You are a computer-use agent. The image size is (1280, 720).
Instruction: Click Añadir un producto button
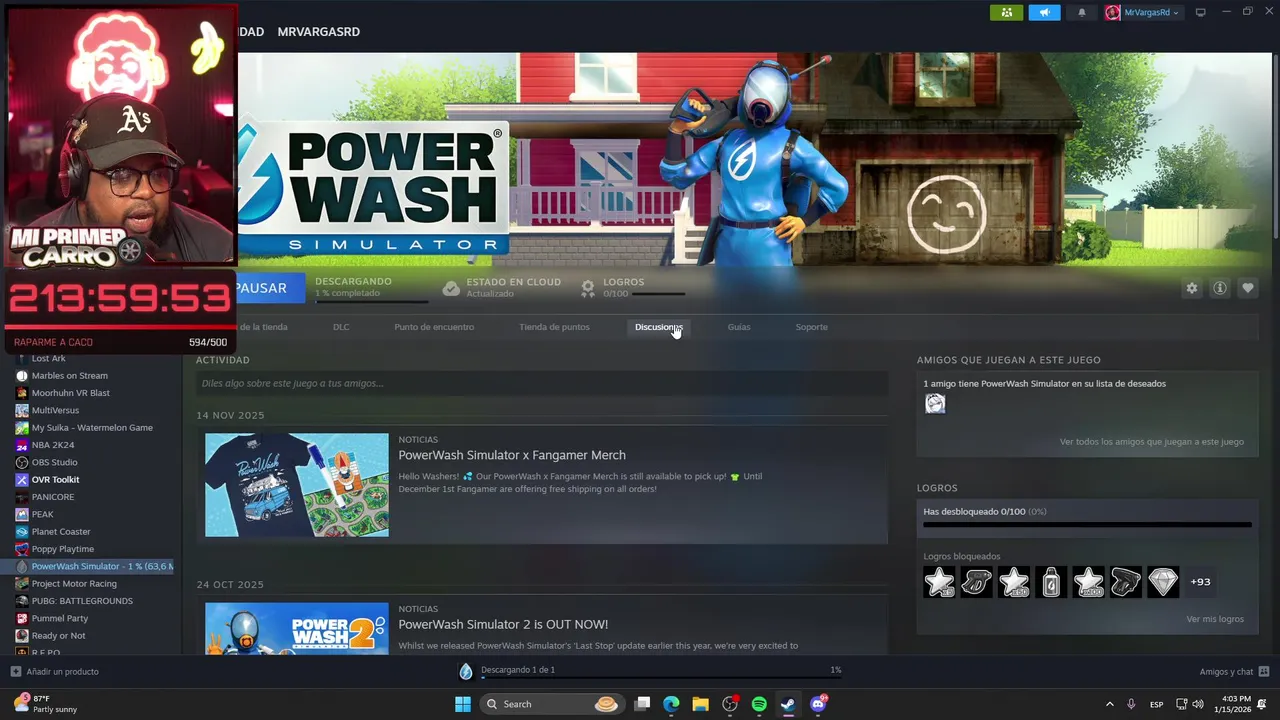point(54,671)
